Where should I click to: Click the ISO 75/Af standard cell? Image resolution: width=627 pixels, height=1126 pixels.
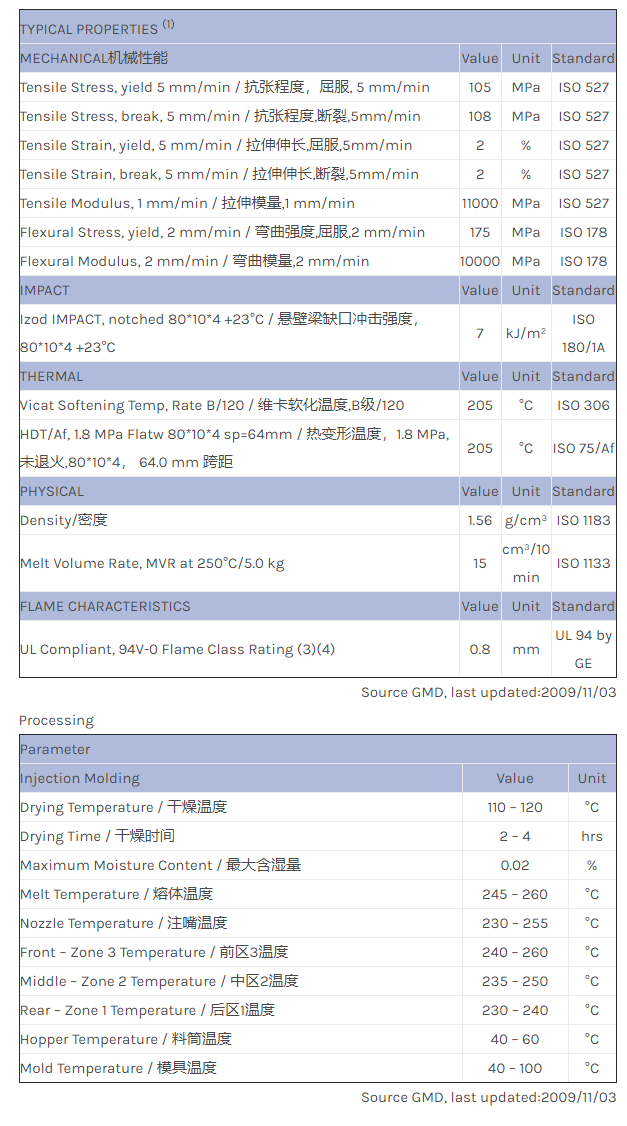pyautogui.click(x=584, y=448)
